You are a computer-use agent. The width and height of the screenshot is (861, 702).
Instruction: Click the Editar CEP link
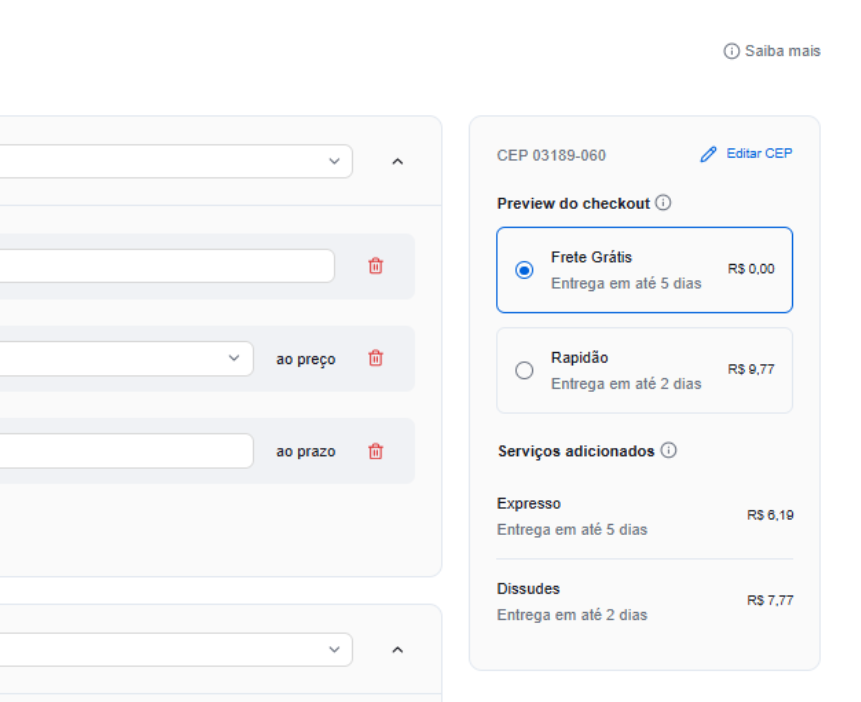coord(759,154)
